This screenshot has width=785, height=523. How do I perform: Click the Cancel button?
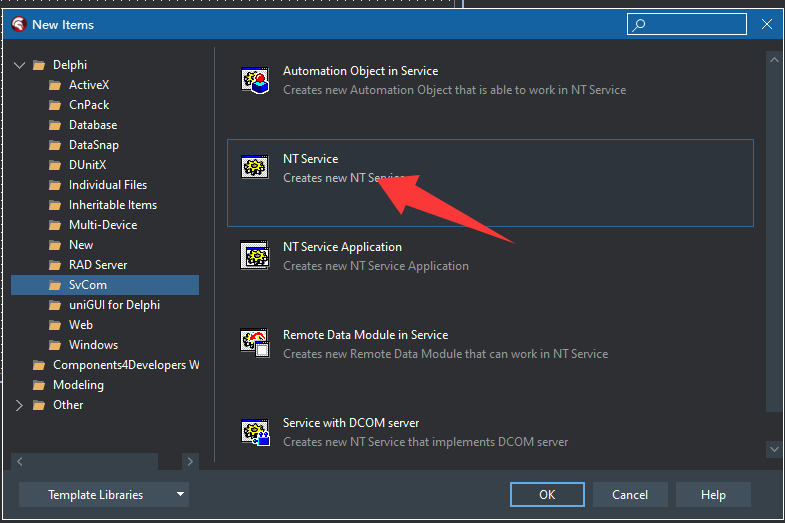coord(630,494)
